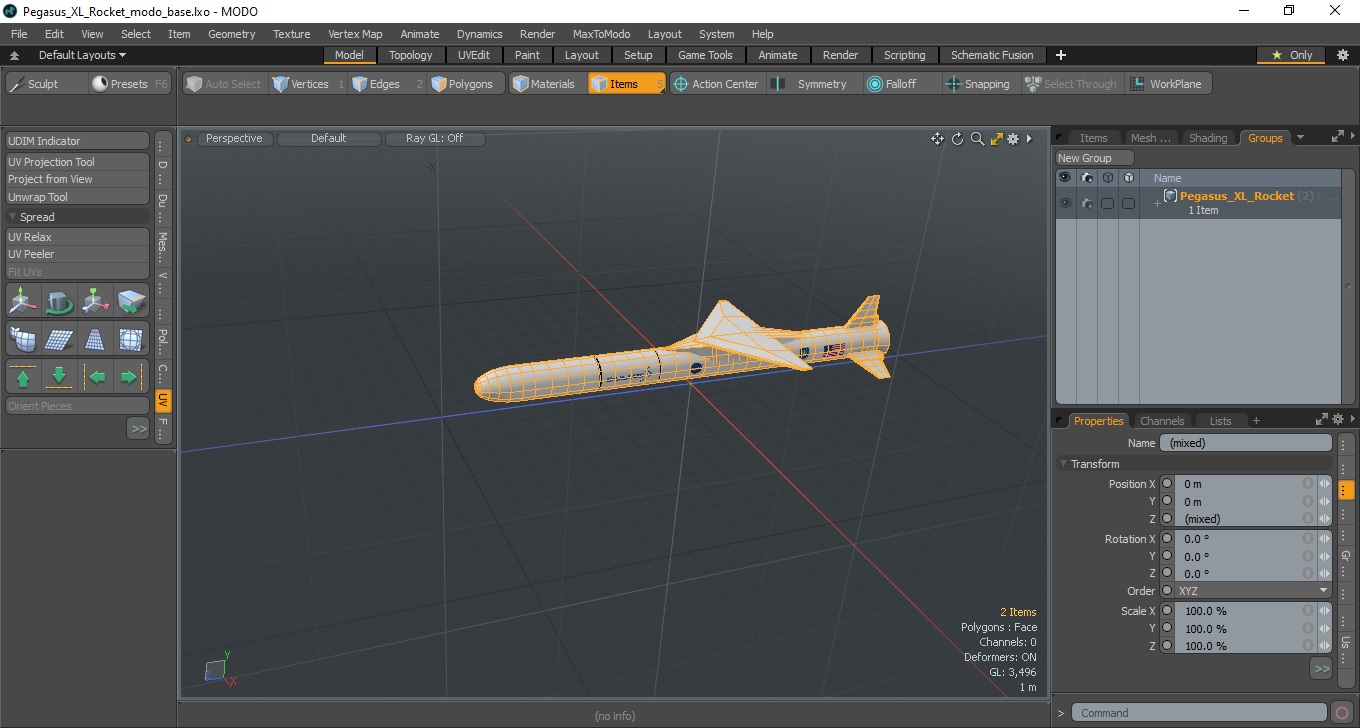Click the Project from View button

pos(78,179)
